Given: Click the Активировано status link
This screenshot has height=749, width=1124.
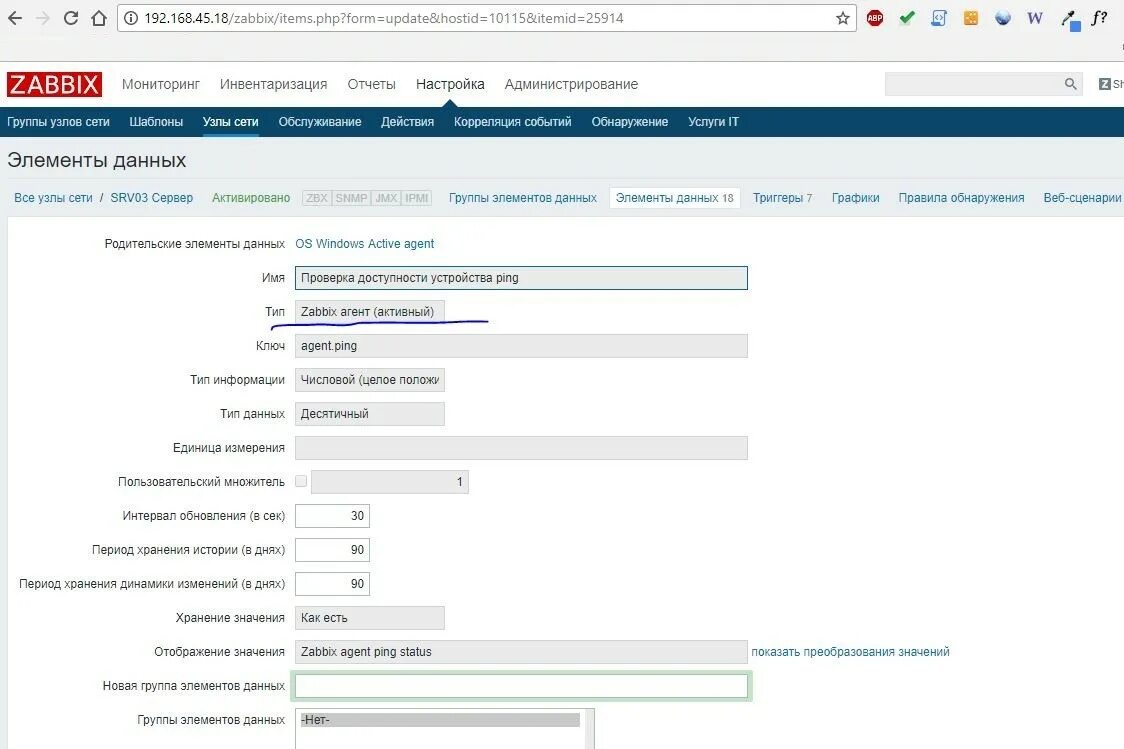Looking at the screenshot, I should click(x=251, y=198).
